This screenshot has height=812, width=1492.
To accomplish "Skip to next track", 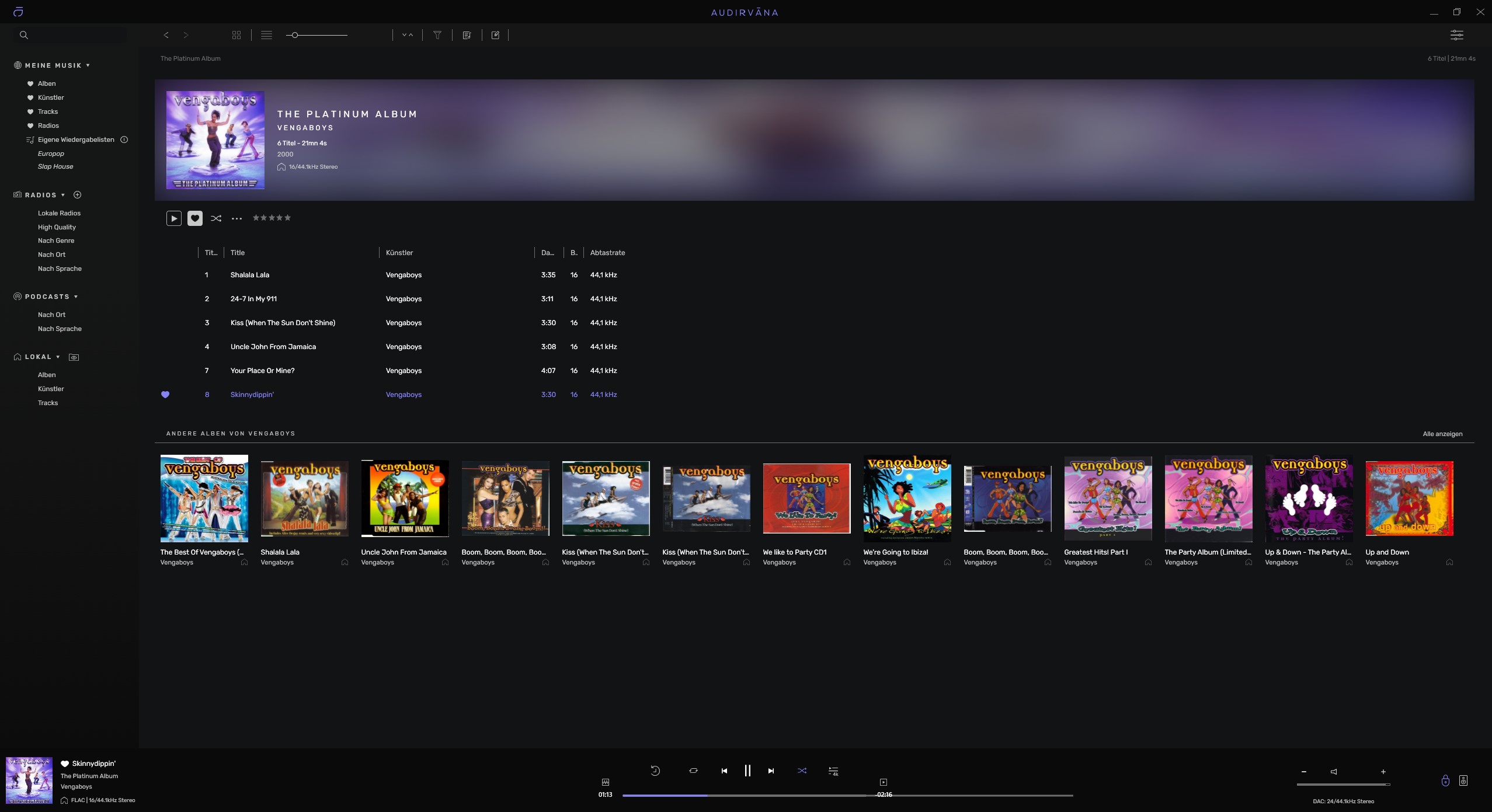I will pos(771,771).
